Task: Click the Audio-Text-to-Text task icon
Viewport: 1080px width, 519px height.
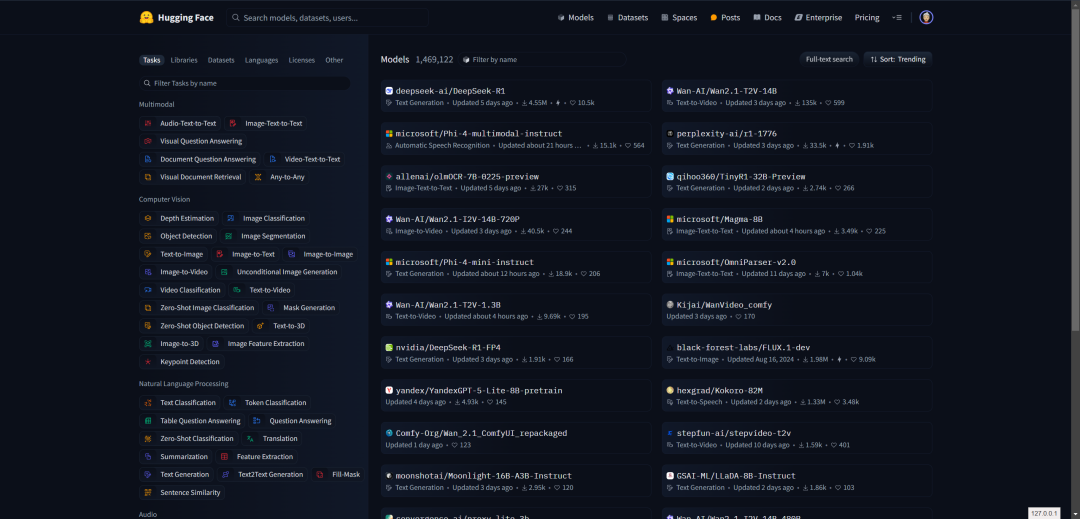Action: tap(147, 123)
